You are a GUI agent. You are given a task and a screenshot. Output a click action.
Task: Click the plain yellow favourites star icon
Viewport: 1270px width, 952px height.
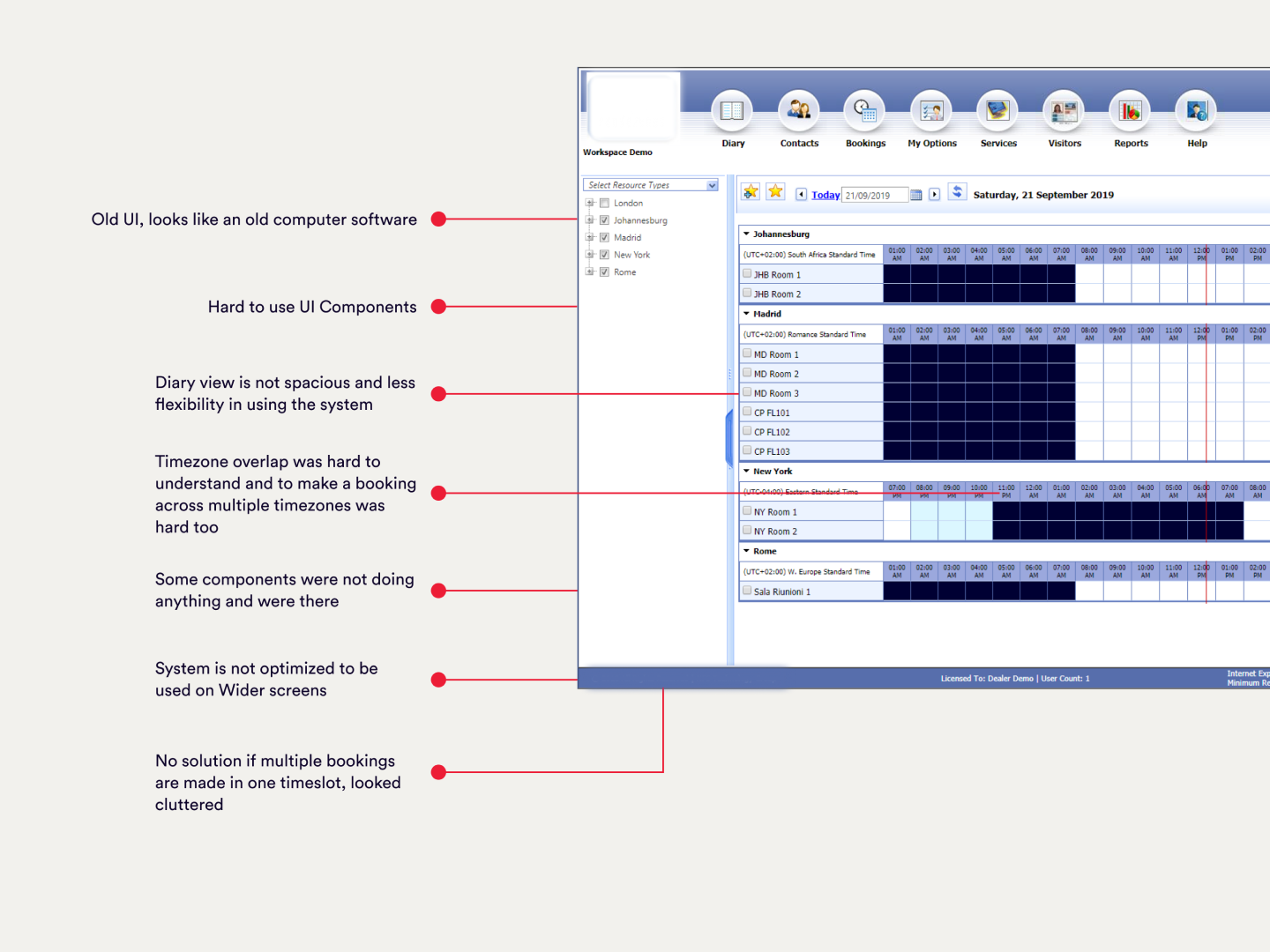click(775, 191)
